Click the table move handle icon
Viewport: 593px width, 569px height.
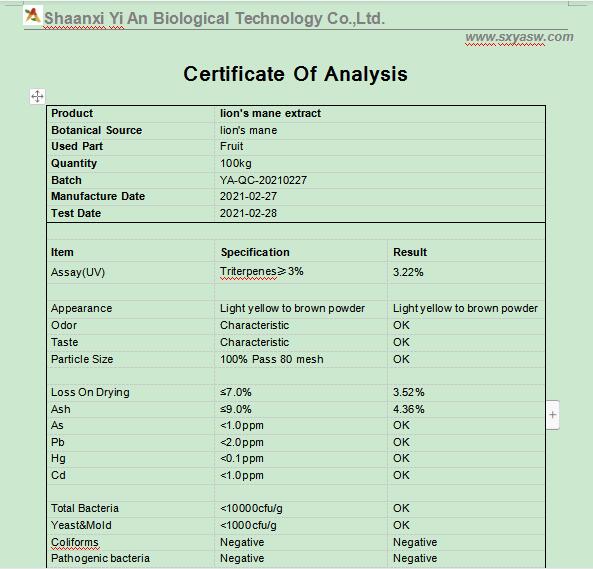37,96
